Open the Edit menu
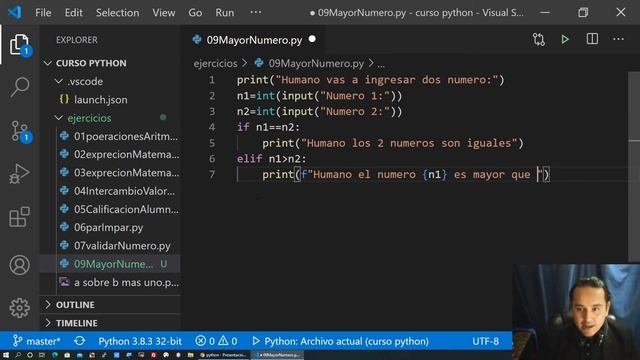640x360 pixels. coord(73,13)
